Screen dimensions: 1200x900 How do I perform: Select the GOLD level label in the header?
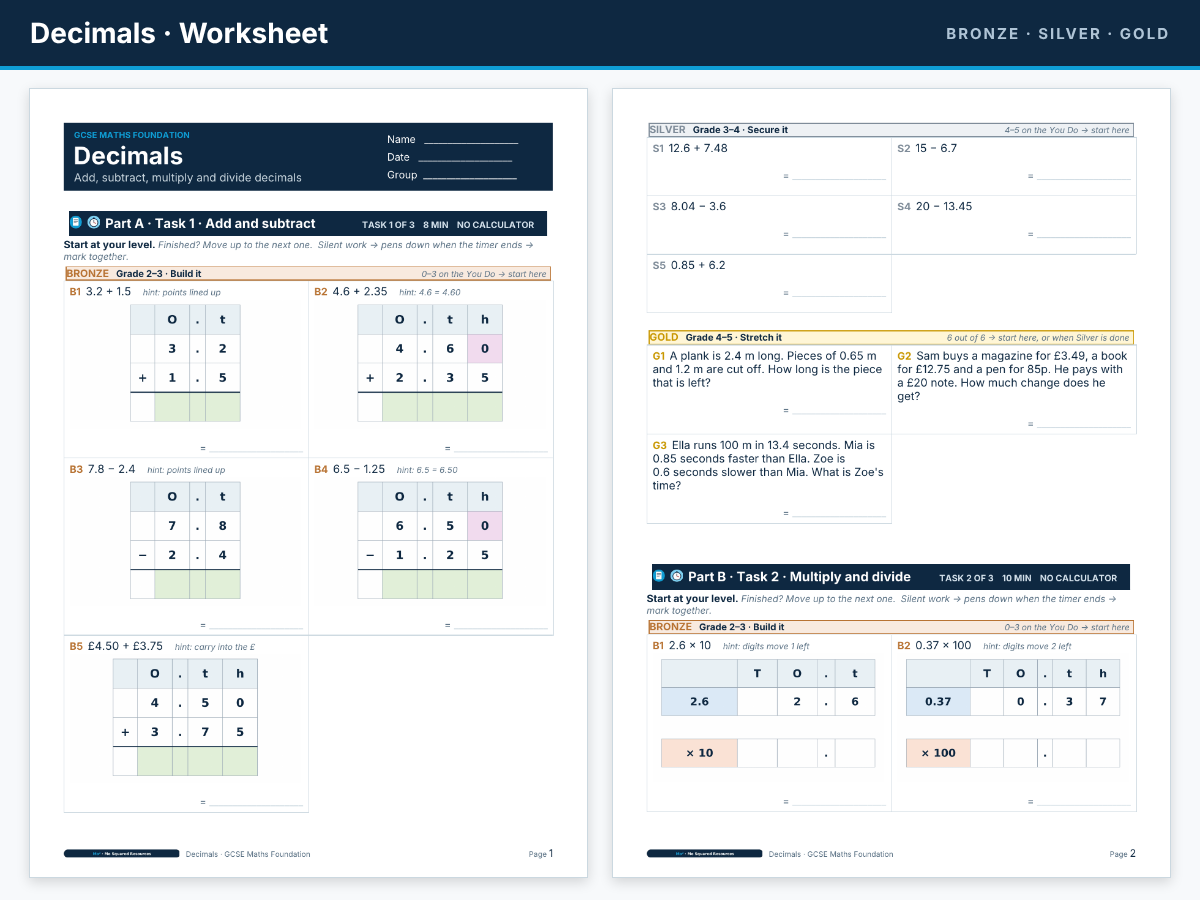[1144, 33]
